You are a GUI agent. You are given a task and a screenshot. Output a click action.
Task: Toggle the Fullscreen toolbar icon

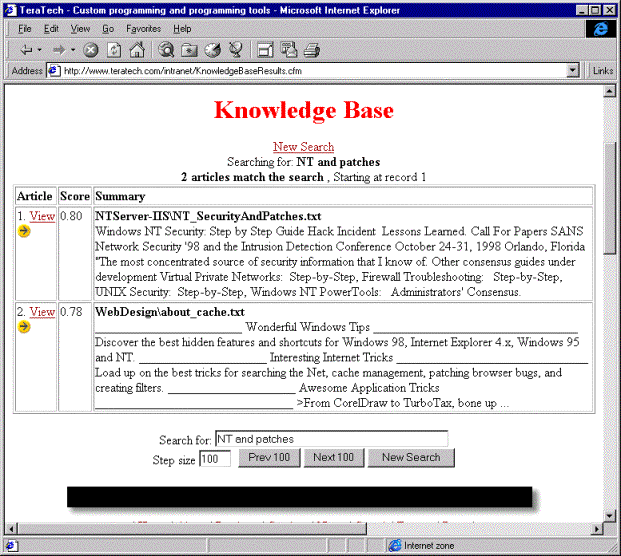(x=265, y=50)
